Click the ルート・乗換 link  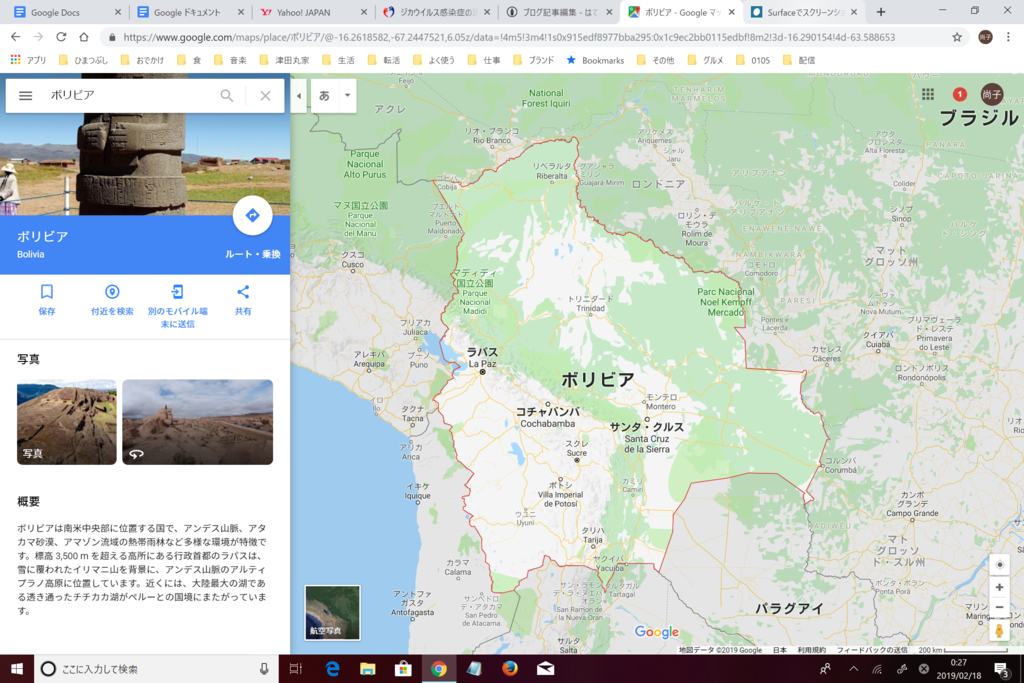pos(253,254)
